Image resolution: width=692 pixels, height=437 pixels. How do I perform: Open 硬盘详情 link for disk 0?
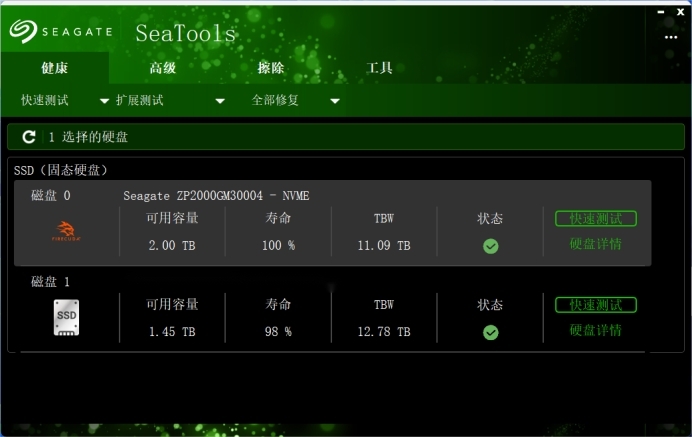click(x=595, y=244)
